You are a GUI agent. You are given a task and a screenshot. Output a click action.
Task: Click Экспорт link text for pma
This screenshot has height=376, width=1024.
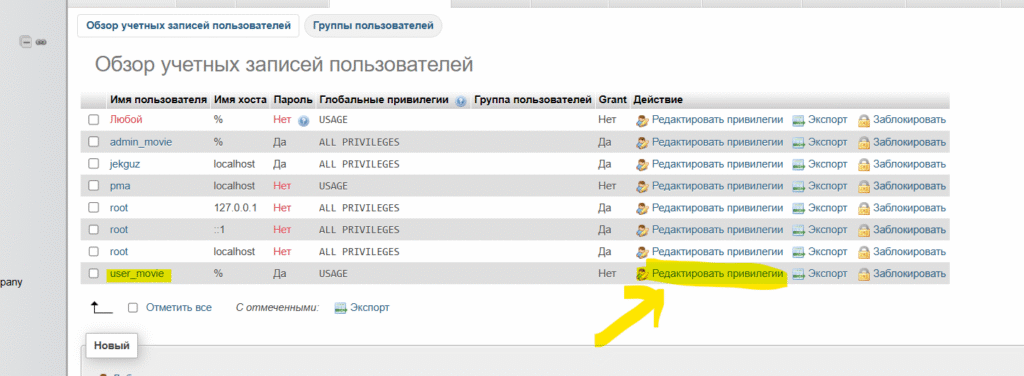tap(827, 186)
